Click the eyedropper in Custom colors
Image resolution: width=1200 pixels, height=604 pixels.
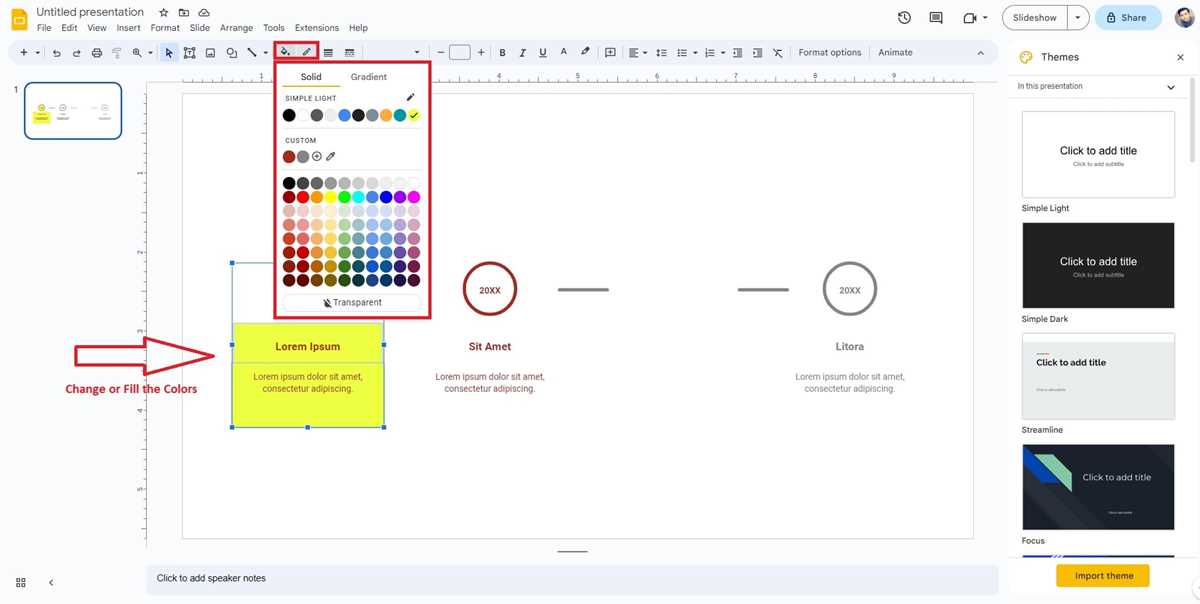pos(331,156)
